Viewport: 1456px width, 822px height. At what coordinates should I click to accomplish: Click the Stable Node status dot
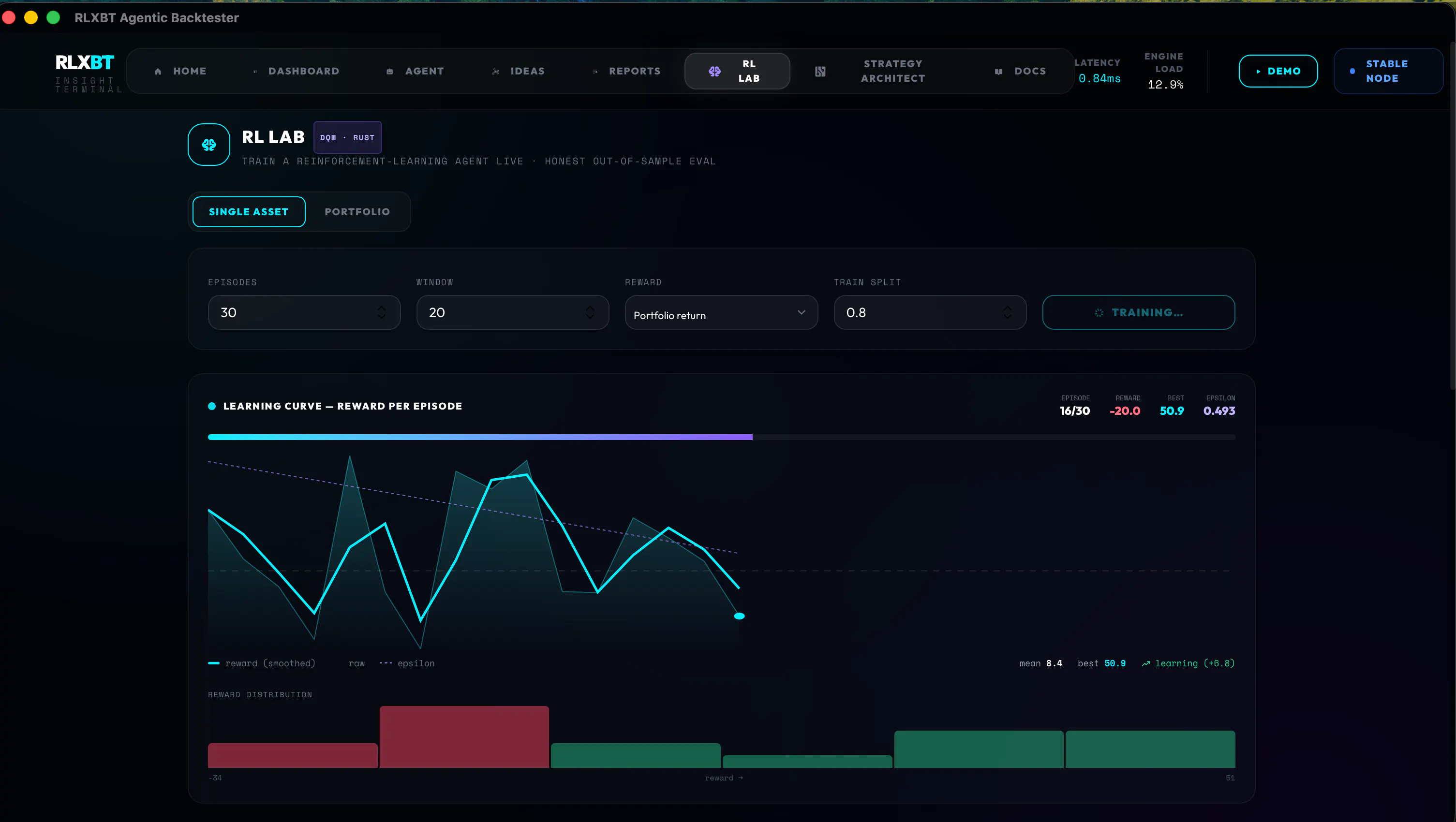[x=1352, y=71]
